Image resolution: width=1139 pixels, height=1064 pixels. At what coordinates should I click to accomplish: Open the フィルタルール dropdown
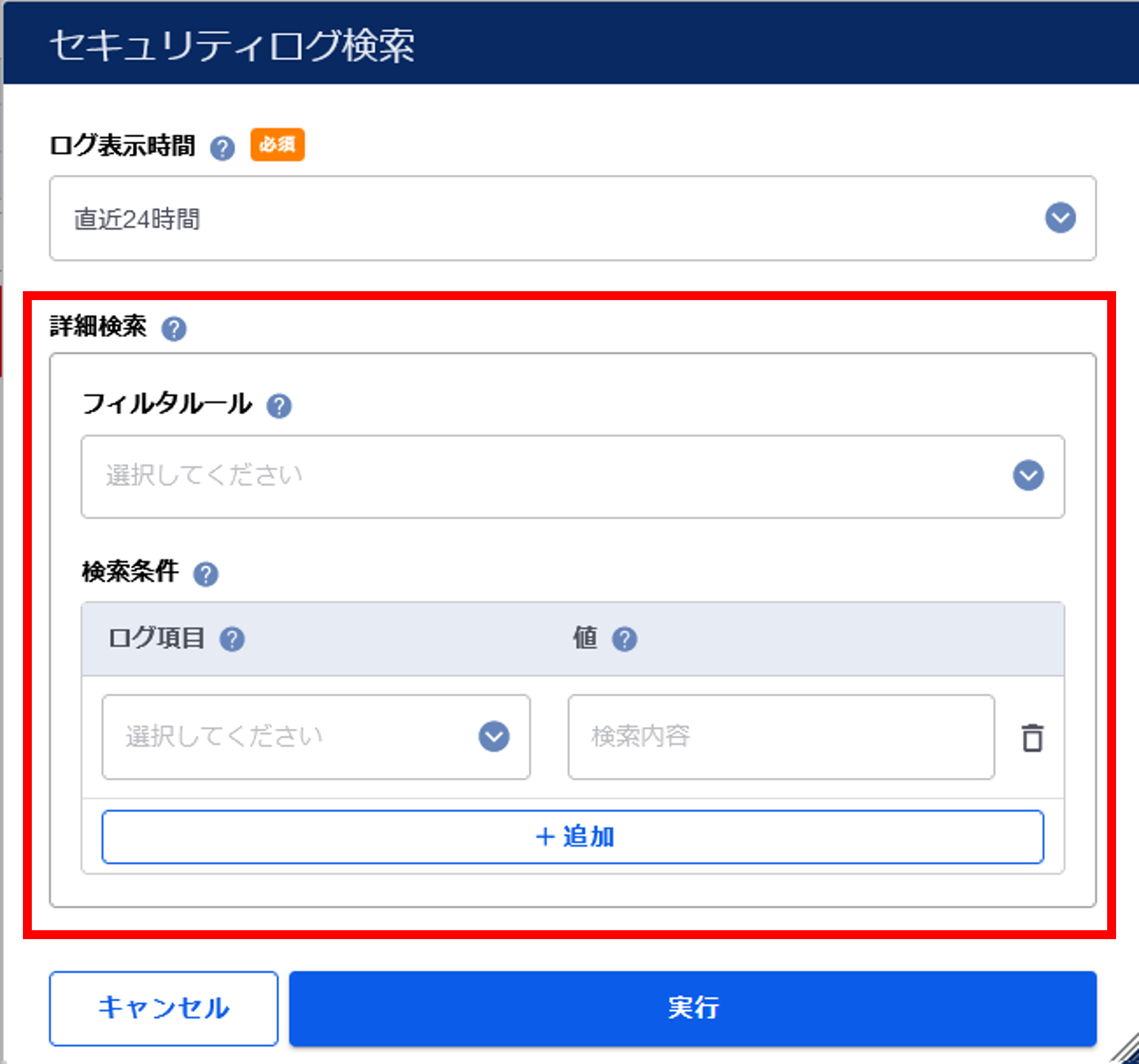pyautogui.click(x=573, y=477)
